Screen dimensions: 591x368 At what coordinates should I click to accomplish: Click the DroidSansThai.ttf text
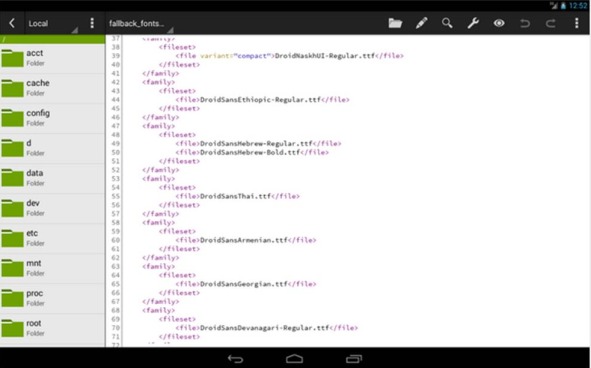point(235,196)
